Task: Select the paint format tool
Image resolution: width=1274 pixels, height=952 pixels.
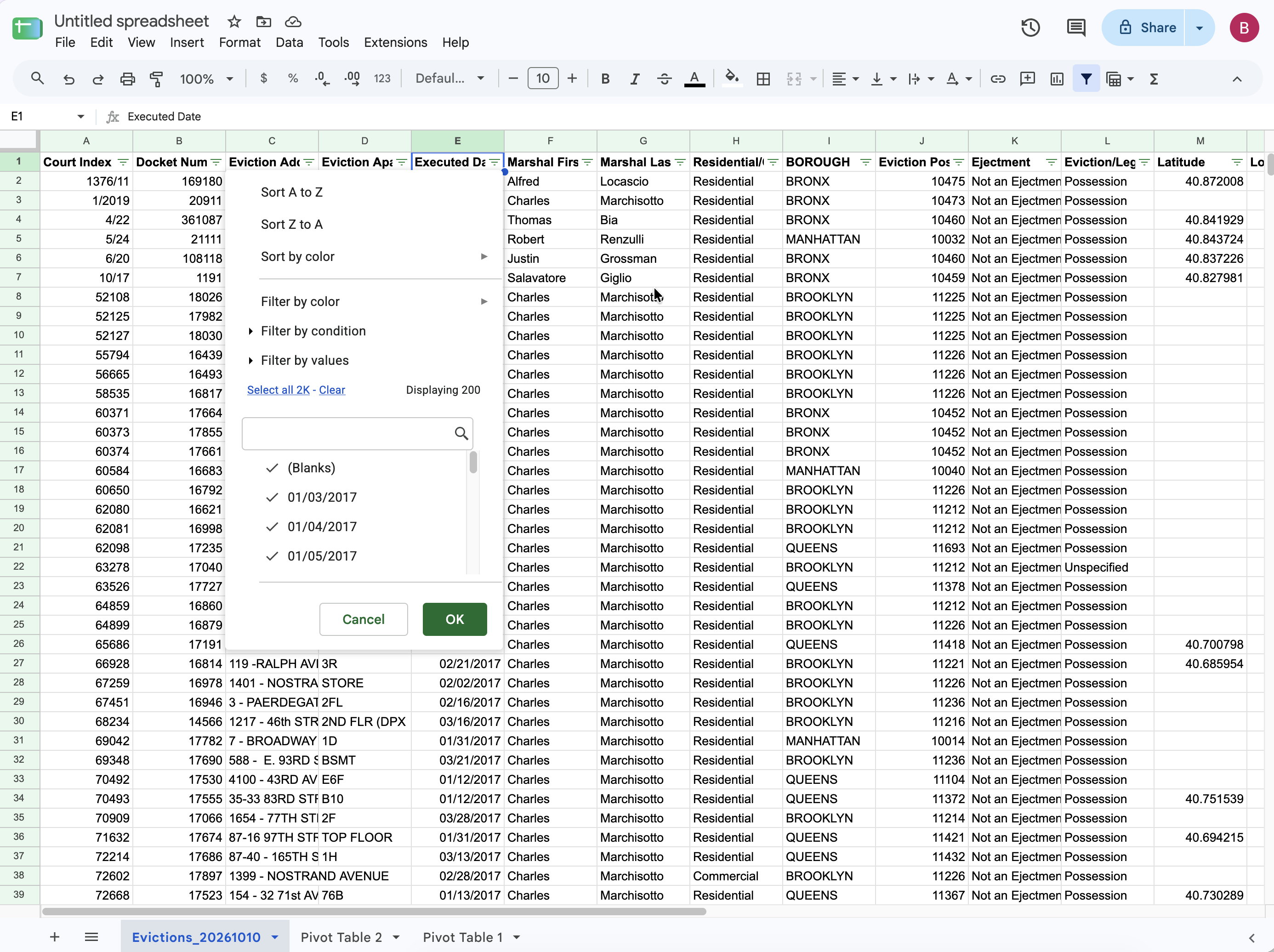Action: pos(157,79)
